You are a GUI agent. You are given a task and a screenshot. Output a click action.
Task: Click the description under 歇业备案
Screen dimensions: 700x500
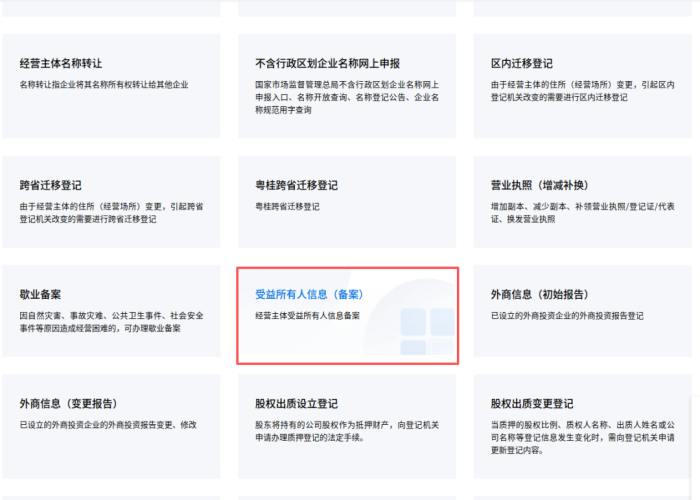pos(111,322)
